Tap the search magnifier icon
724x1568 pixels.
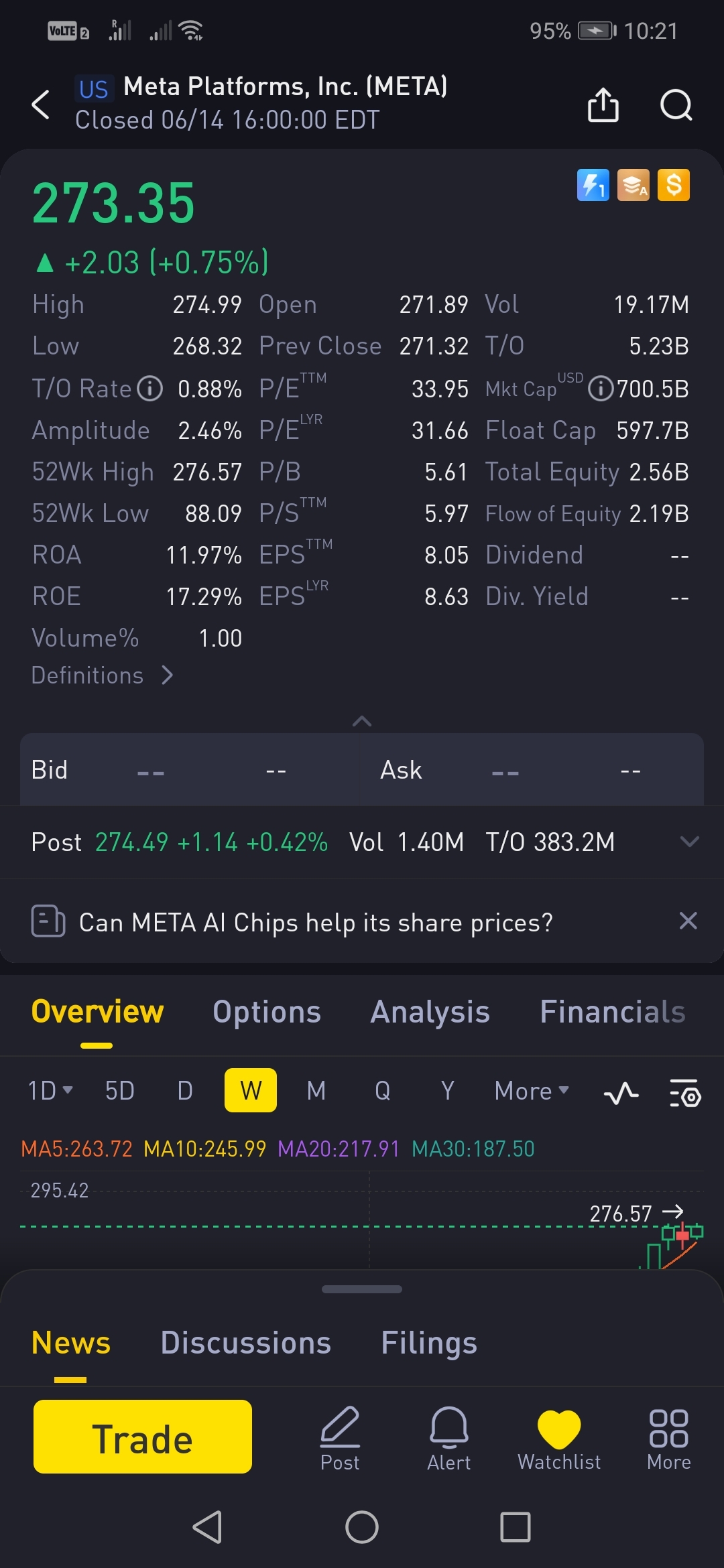click(x=676, y=105)
